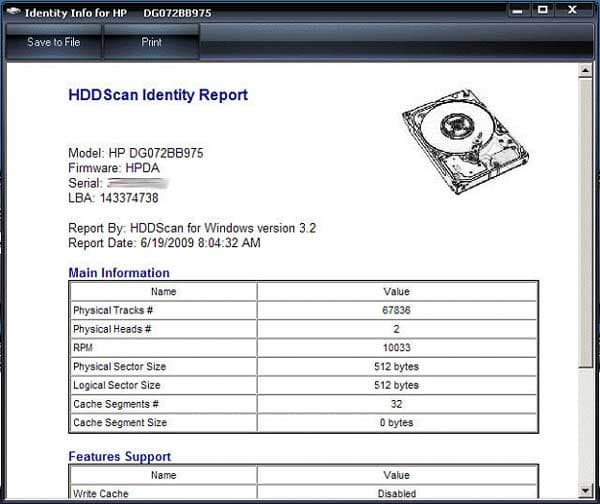Image resolution: width=600 pixels, height=504 pixels.
Task: Click the hard drive illustration
Action: [x=465, y=142]
